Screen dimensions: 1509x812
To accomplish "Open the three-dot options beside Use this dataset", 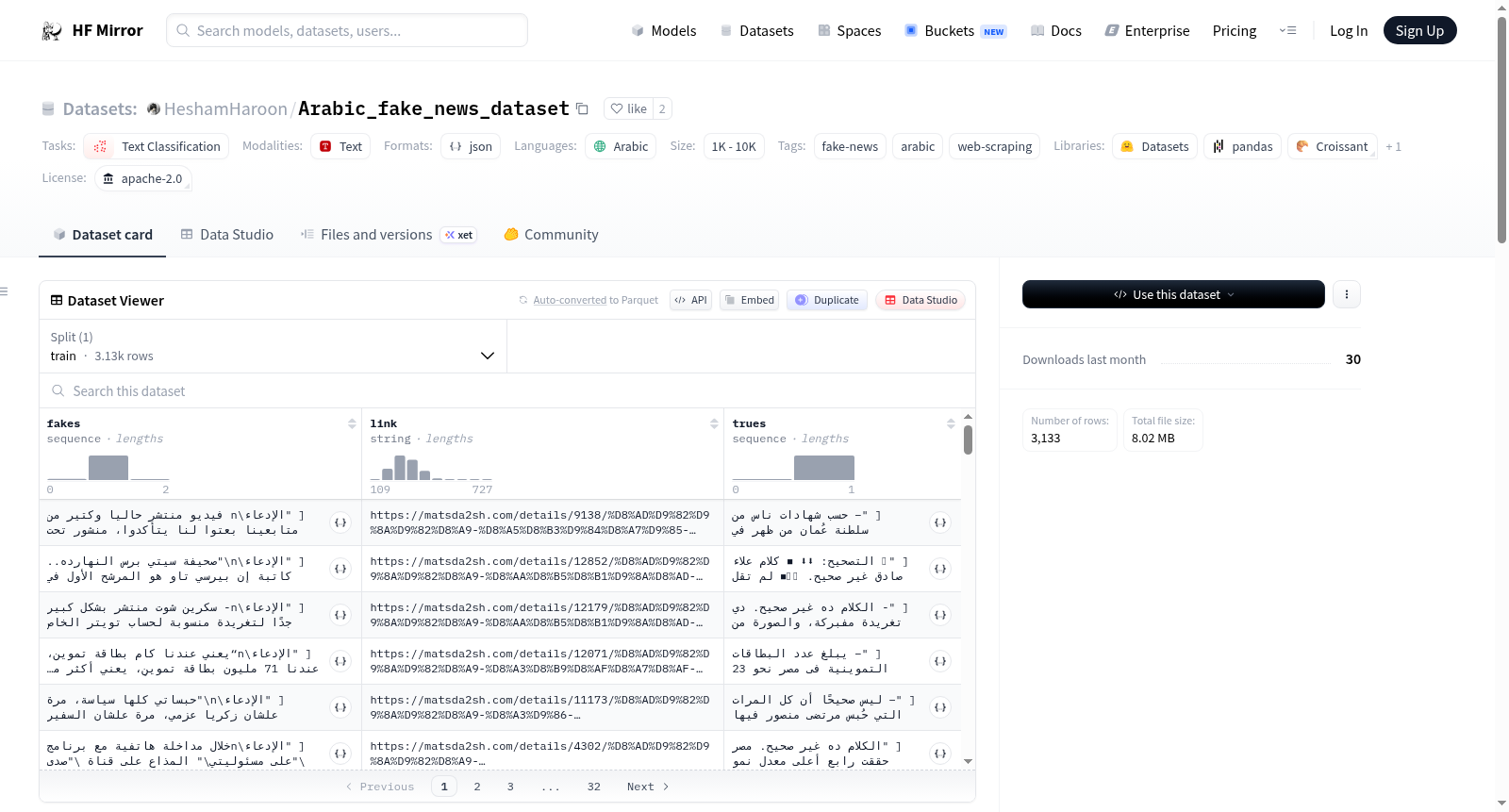I will pyautogui.click(x=1347, y=294).
